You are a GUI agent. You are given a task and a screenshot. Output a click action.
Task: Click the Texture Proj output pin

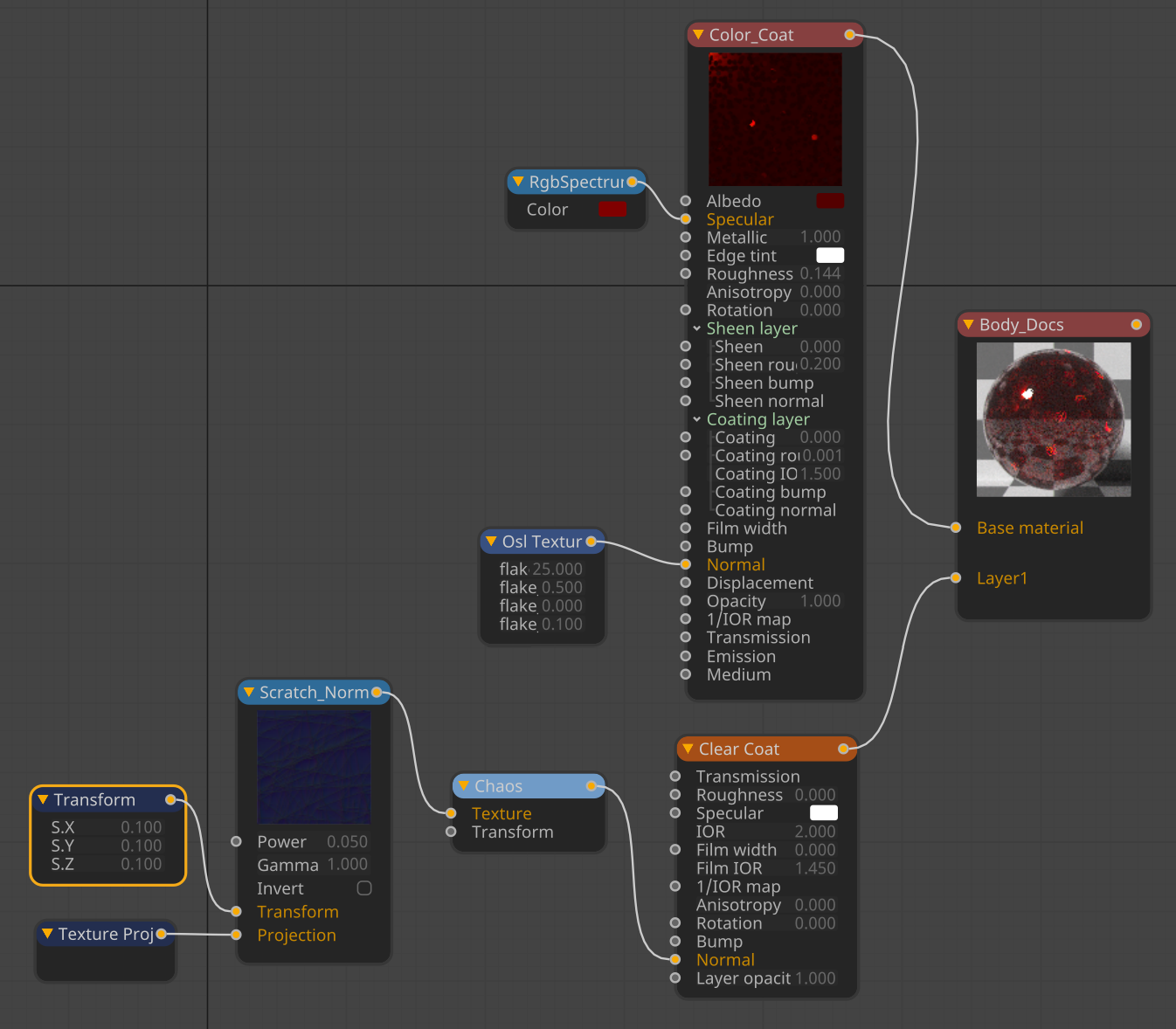162,935
